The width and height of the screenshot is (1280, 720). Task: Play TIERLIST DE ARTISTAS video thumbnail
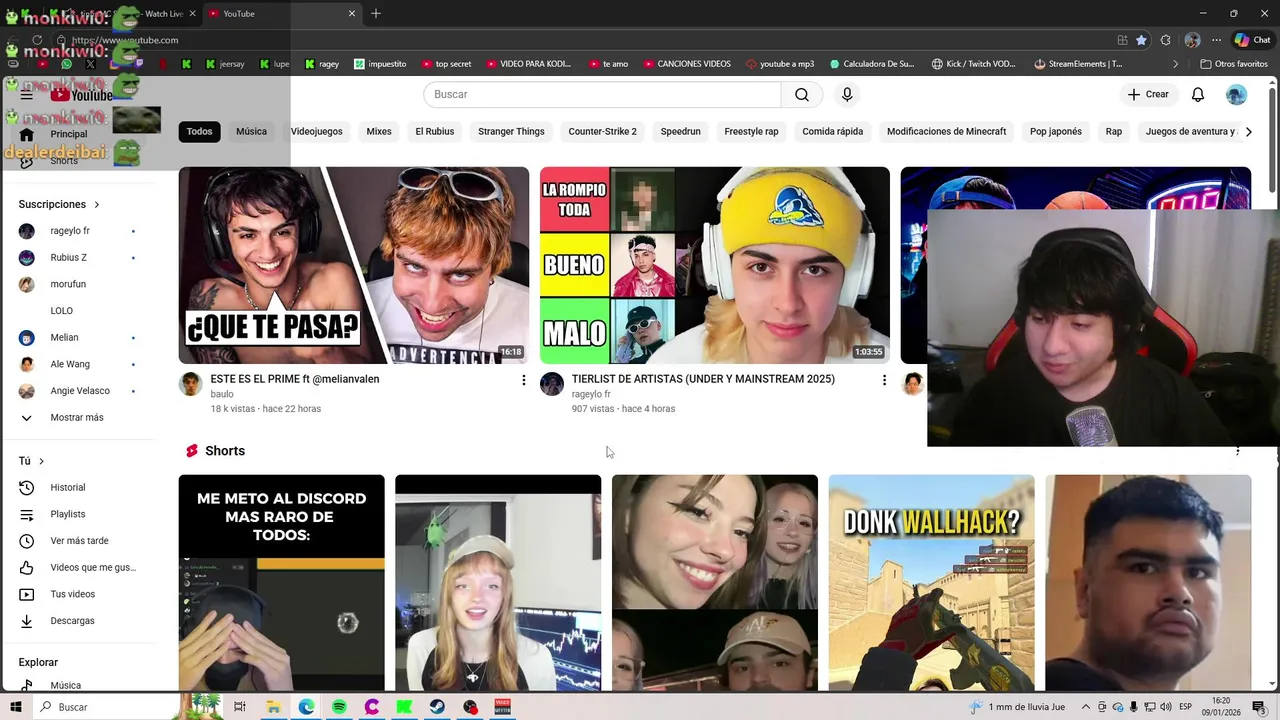click(715, 265)
